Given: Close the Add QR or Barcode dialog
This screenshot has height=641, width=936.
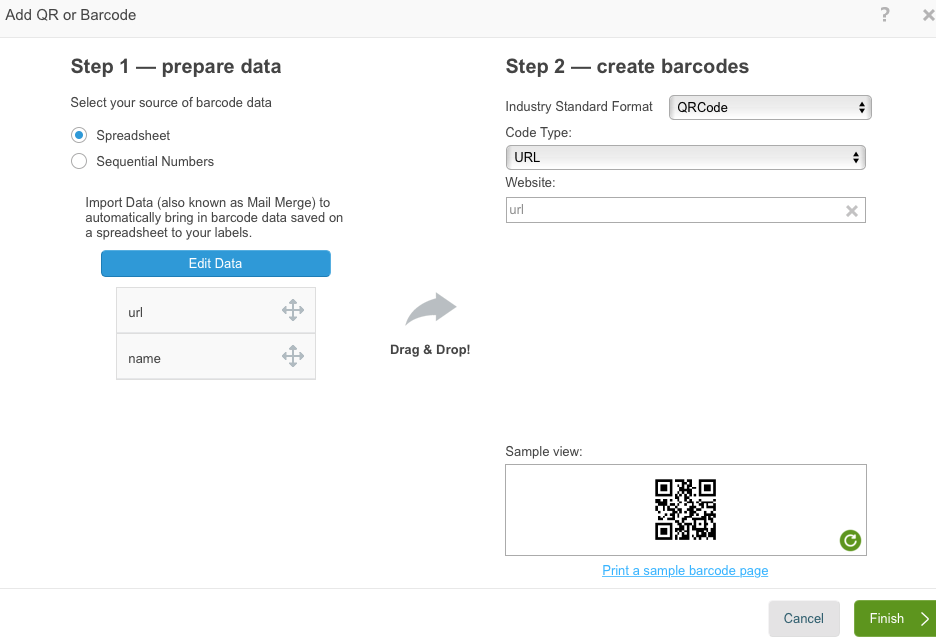Looking at the screenshot, I should coord(929,15).
